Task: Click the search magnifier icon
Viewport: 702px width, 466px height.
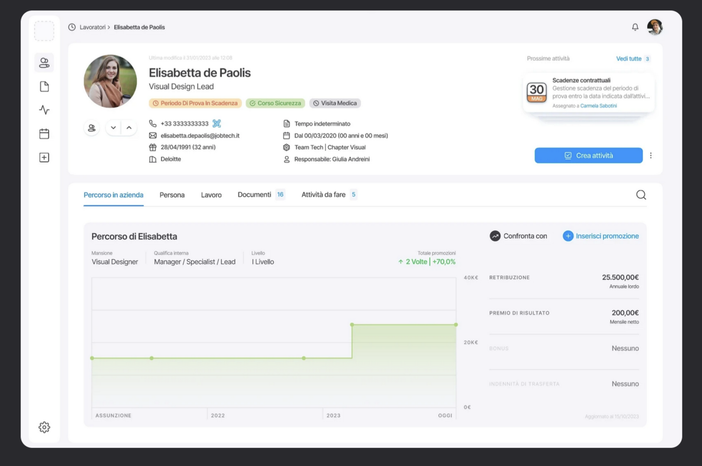Action: (641, 195)
